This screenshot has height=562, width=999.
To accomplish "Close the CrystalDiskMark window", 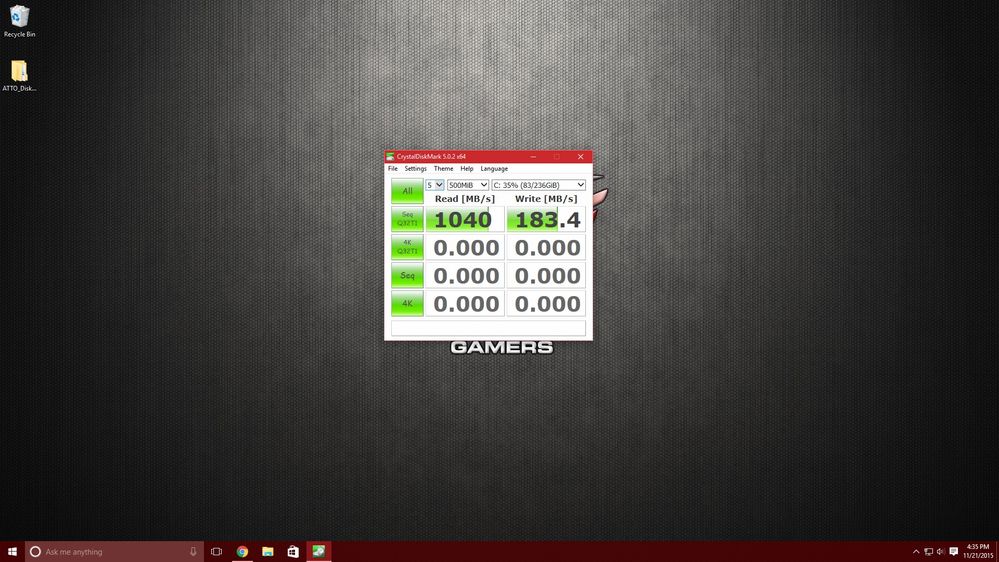I will pyautogui.click(x=580, y=157).
